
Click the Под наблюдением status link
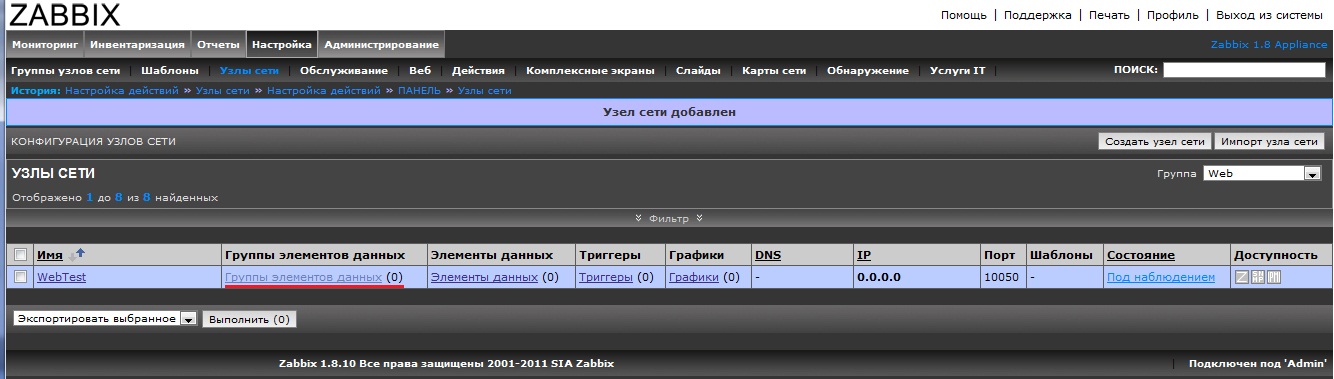pos(1161,277)
